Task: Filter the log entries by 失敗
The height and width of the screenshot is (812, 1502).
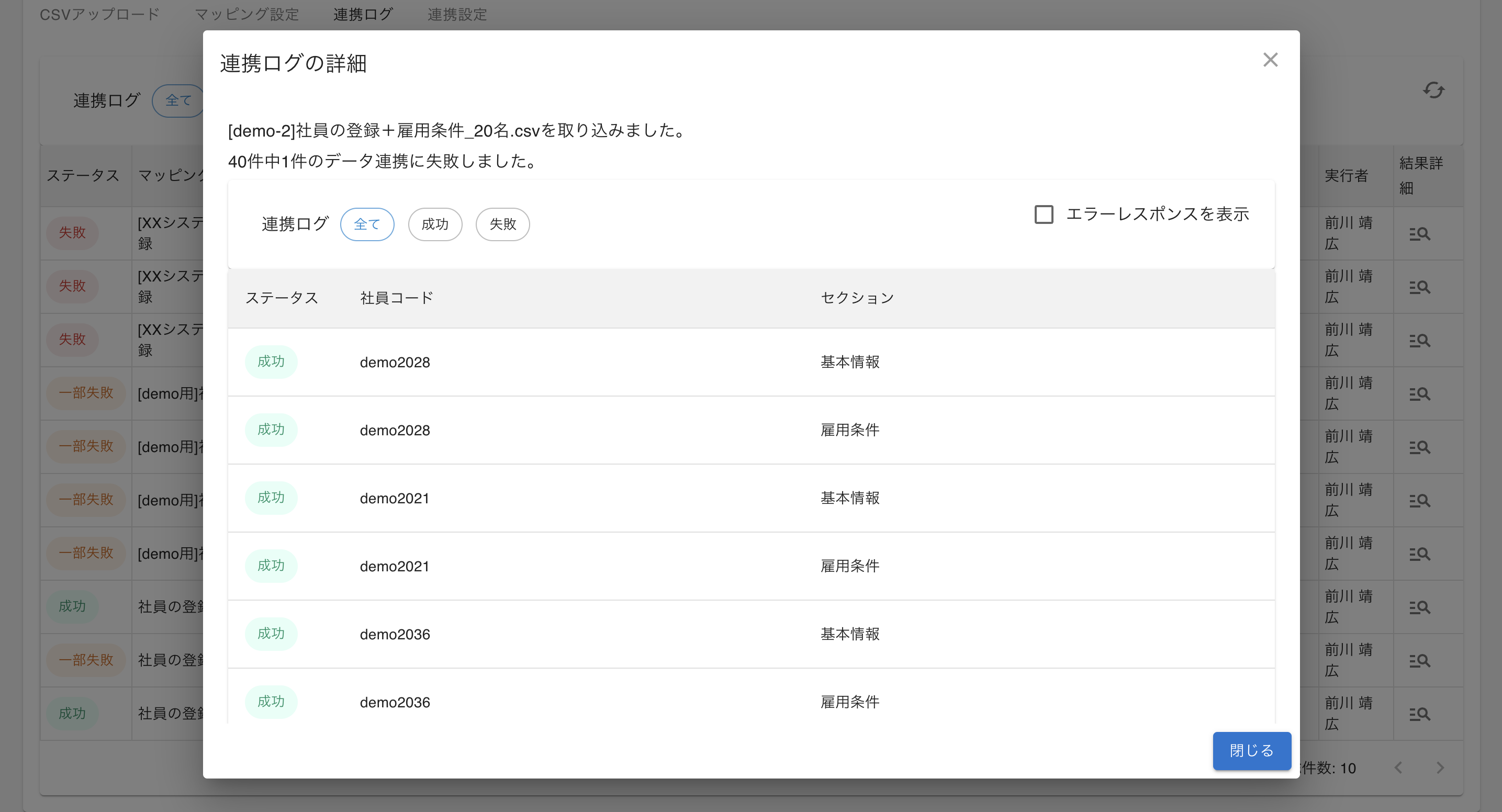Action: [502, 224]
